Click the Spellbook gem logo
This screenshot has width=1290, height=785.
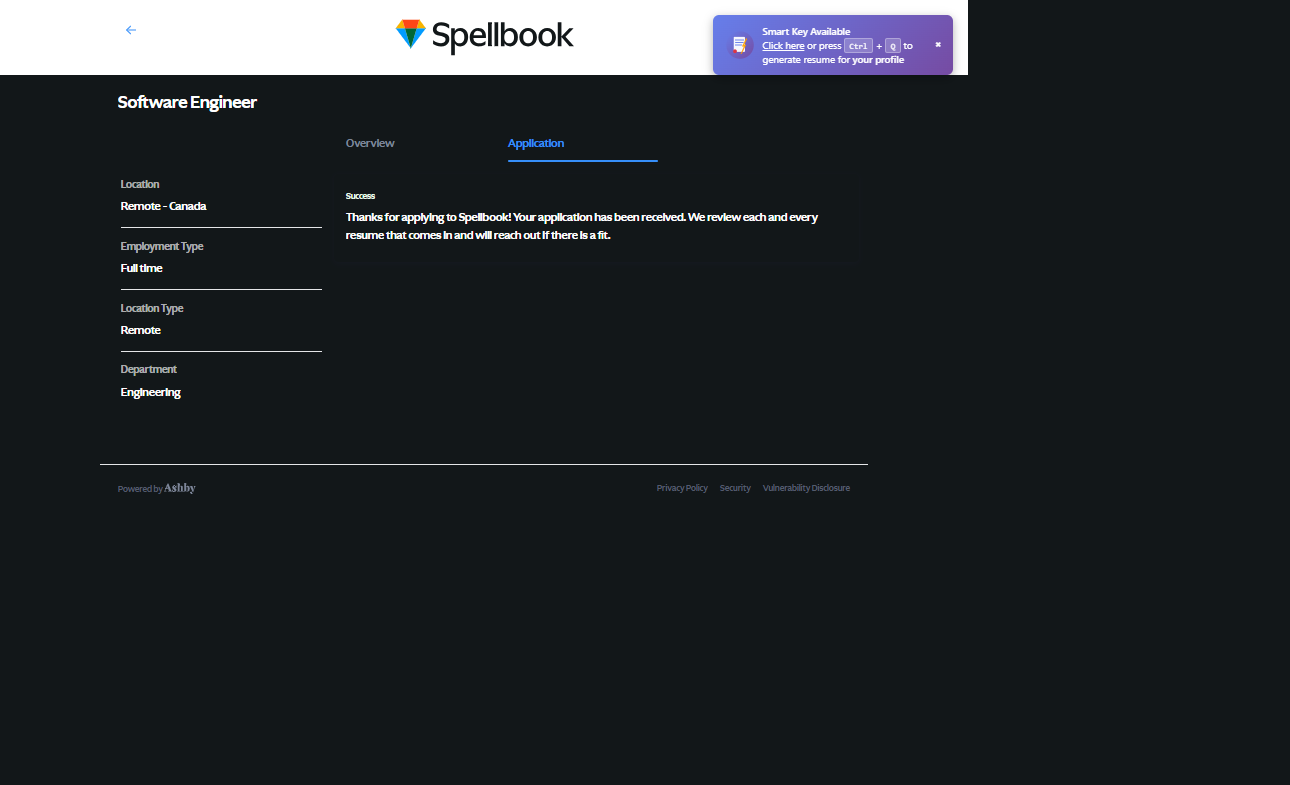tap(411, 35)
